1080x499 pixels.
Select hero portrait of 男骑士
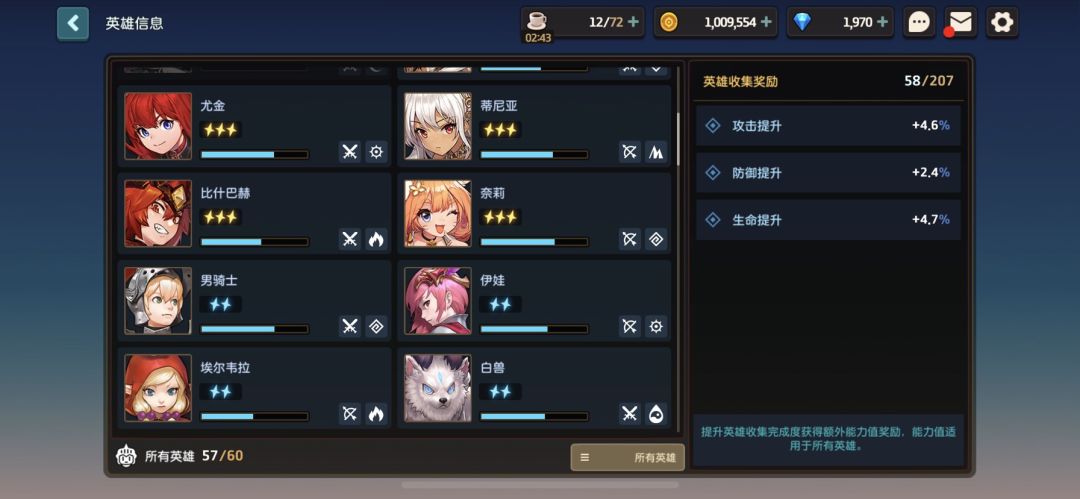(x=158, y=301)
